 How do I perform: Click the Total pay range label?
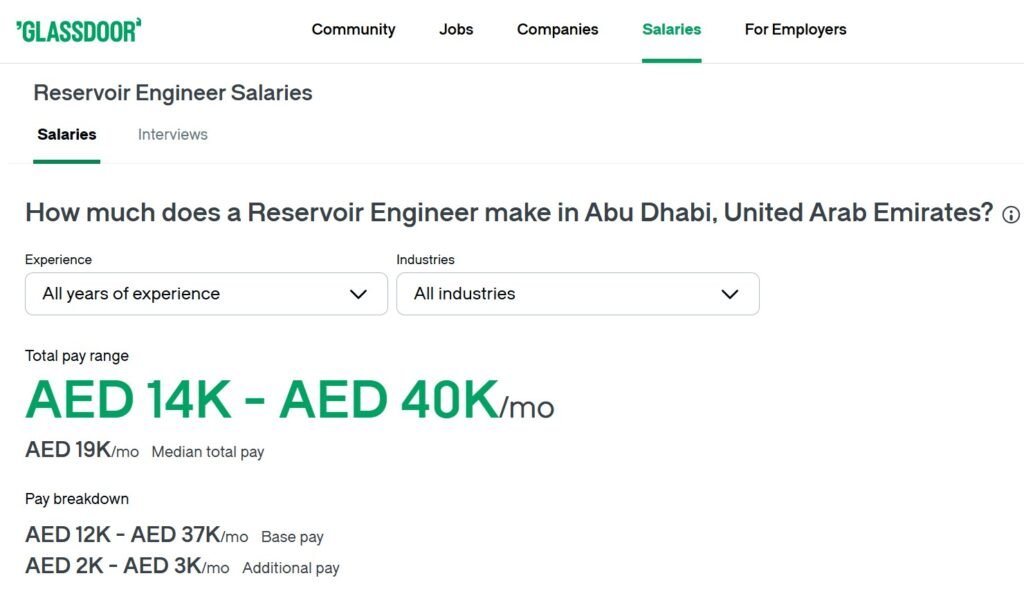[x=77, y=356]
